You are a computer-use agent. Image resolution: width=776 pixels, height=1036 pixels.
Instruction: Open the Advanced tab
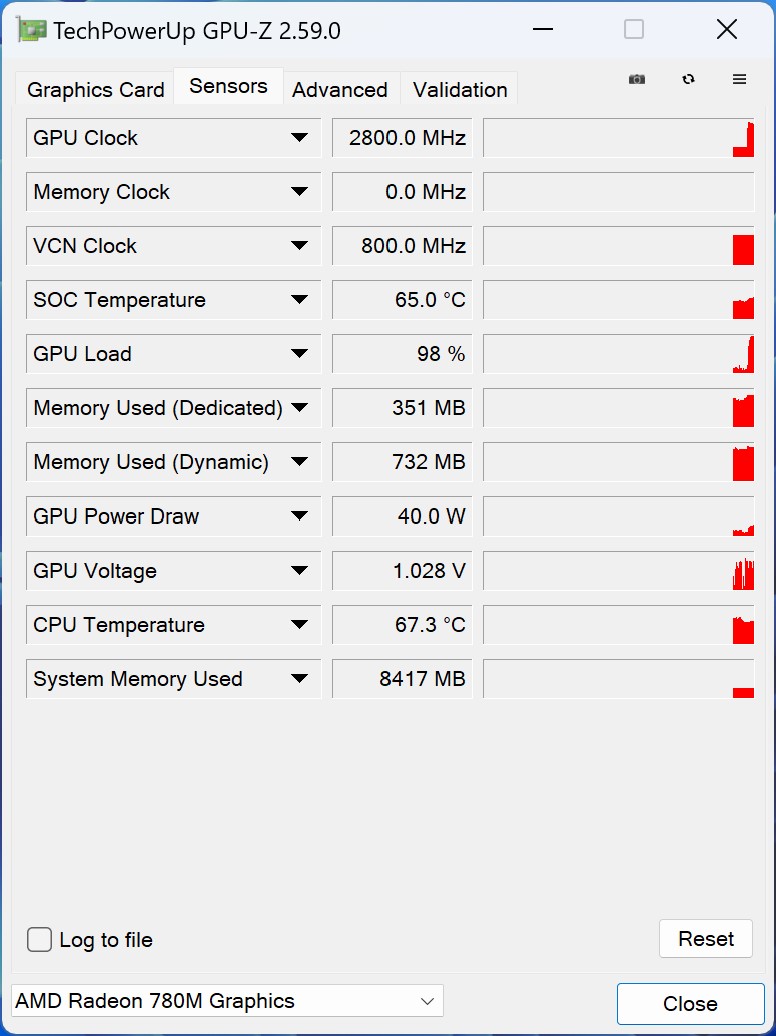tap(340, 90)
